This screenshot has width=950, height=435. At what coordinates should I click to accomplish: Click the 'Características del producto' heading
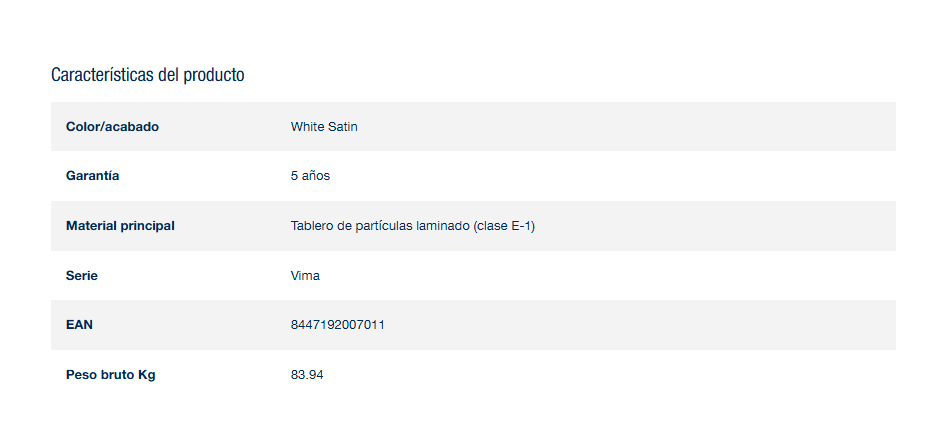[x=147, y=75]
